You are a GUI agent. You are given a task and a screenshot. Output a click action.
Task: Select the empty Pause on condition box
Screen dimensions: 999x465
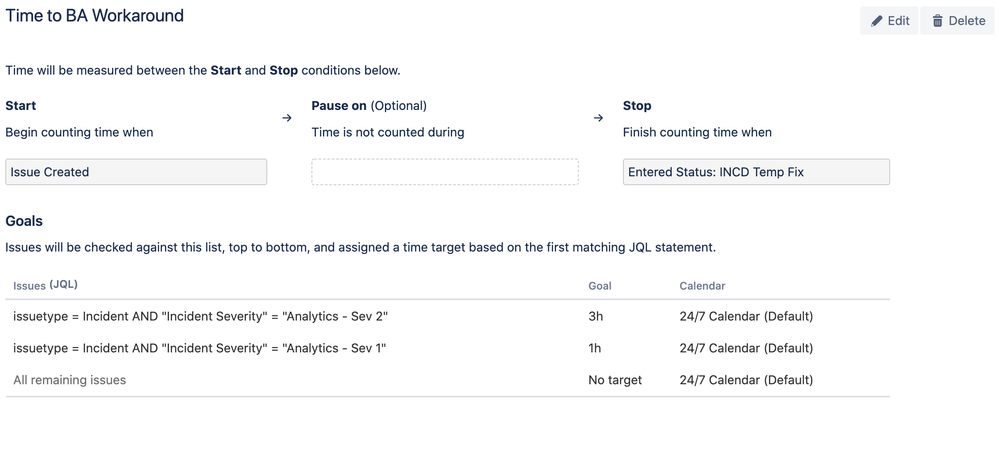click(445, 172)
